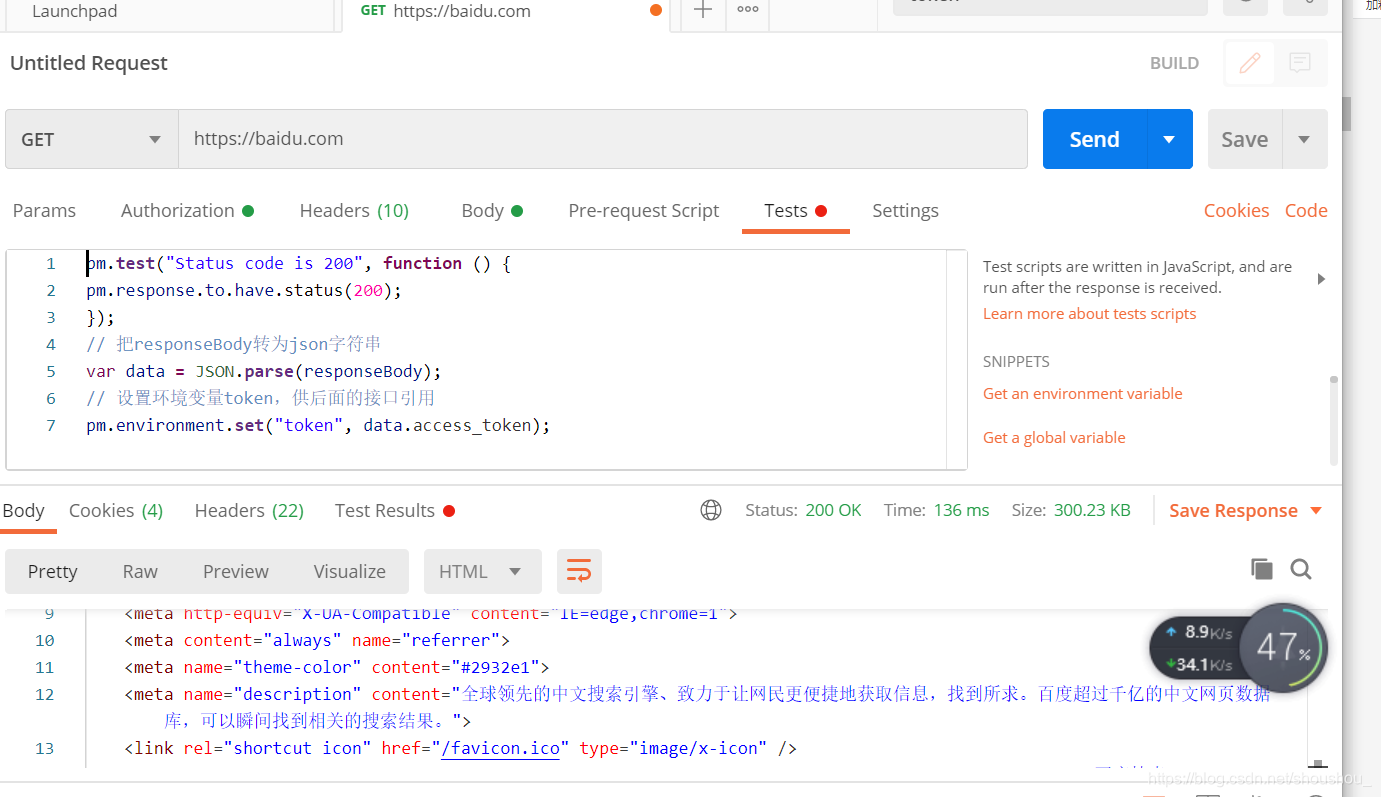Viewport: 1381px width, 797px height.
Task: Click the Size: 300.23 KB value
Action: tap(1071, 510)
